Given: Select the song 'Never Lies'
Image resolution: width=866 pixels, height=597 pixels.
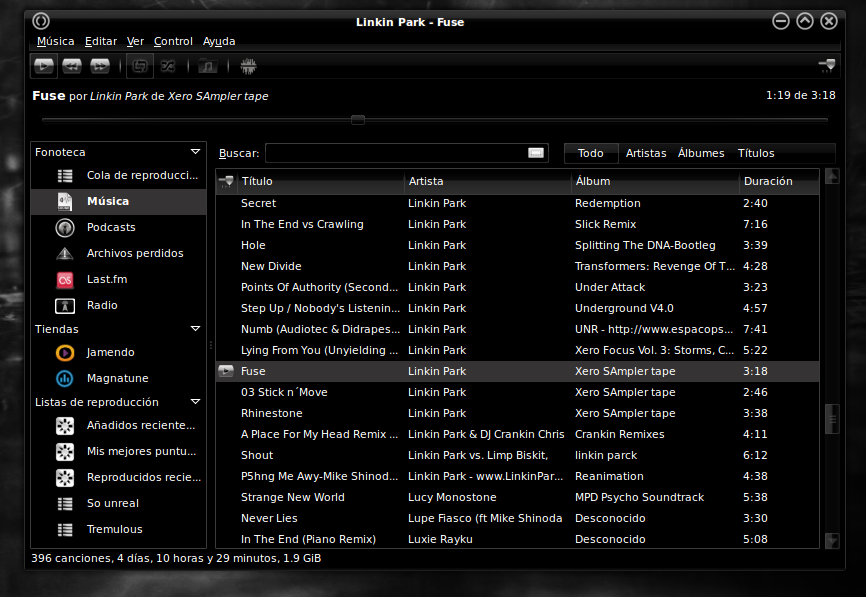Looking at the screenshot, I should pos(269,518).
